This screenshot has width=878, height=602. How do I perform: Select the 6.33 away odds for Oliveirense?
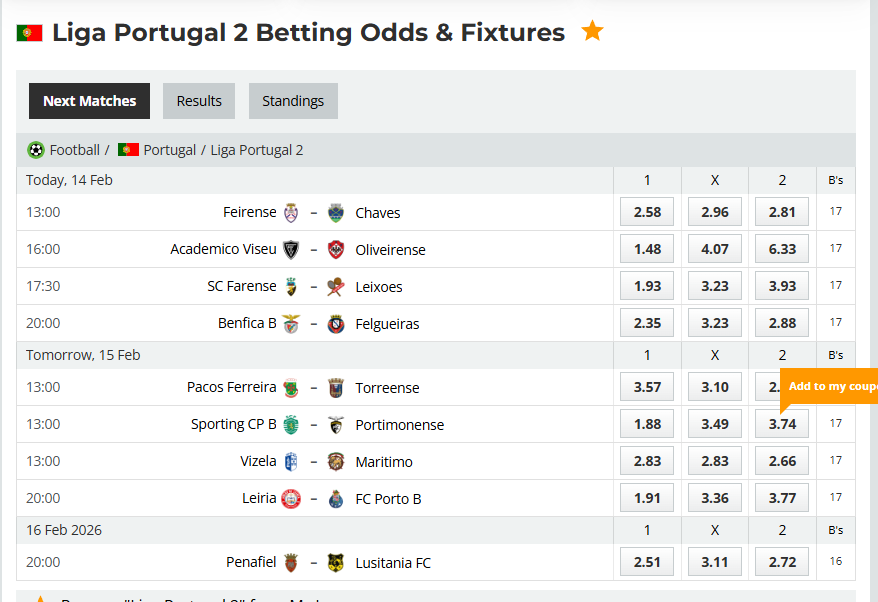781,249
